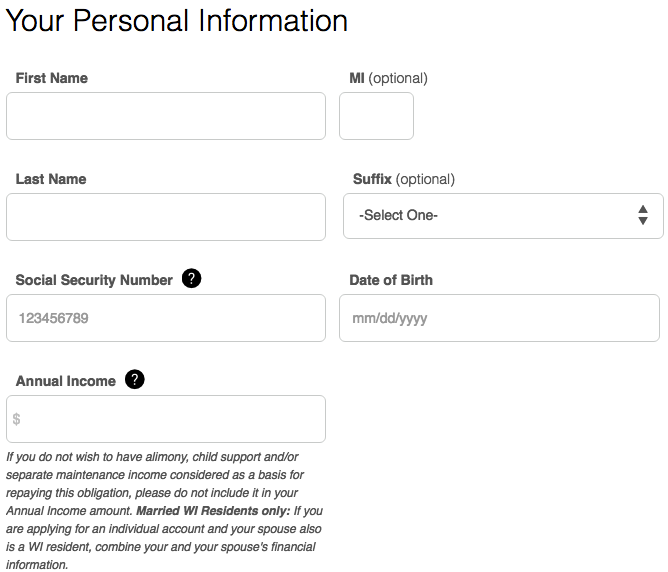Click the Annual Income label text

tap(66, 381)
